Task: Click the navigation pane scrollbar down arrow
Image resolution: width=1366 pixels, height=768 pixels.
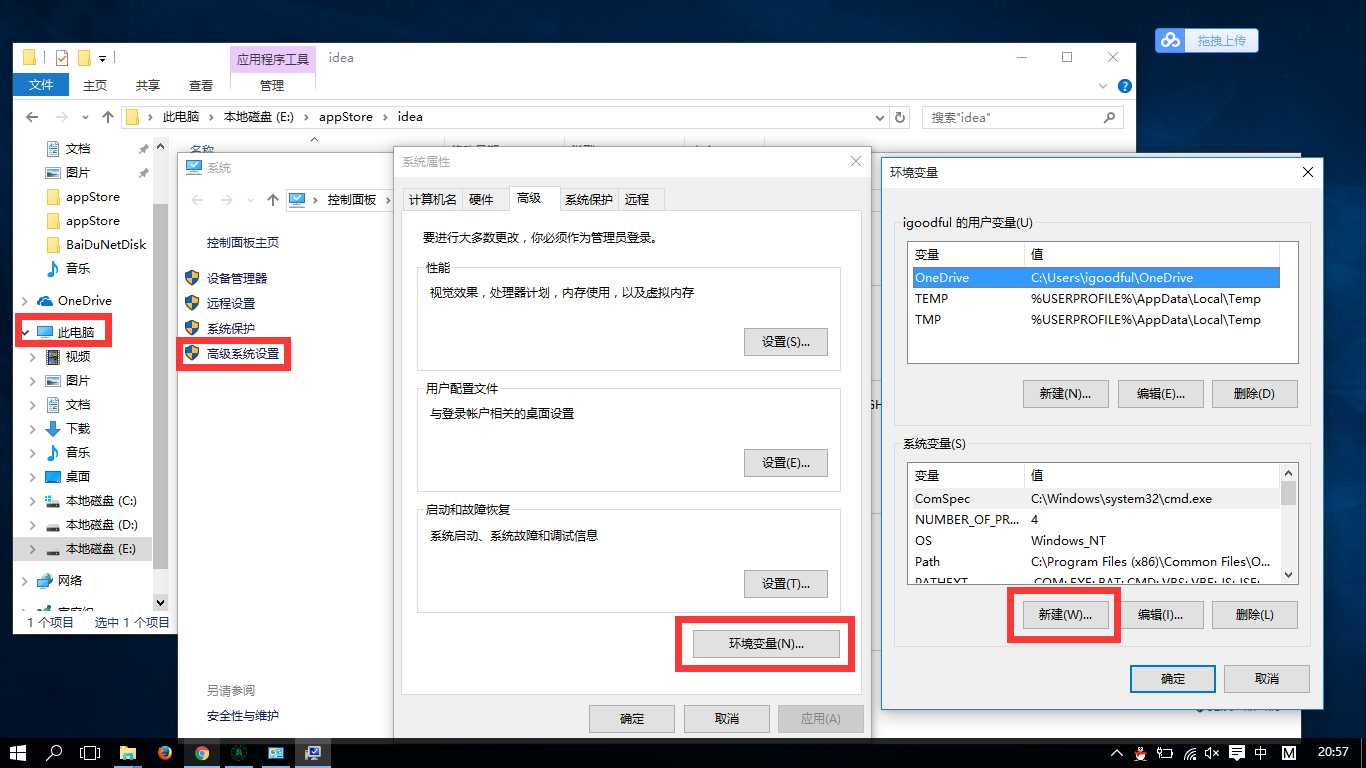Action: pyautogui.click(x=160, y=602)
